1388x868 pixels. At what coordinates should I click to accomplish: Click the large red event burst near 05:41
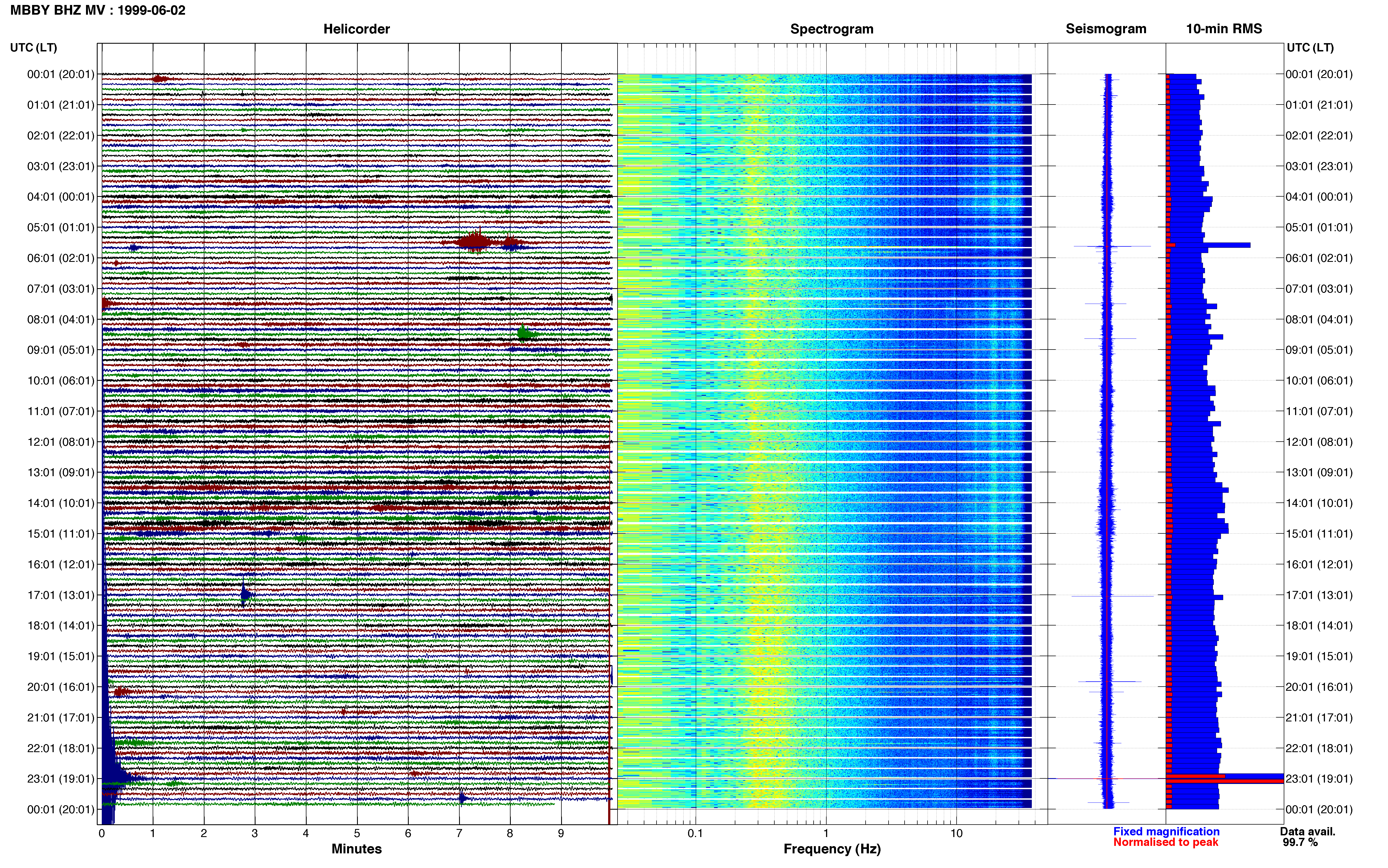tap(475, 241)
